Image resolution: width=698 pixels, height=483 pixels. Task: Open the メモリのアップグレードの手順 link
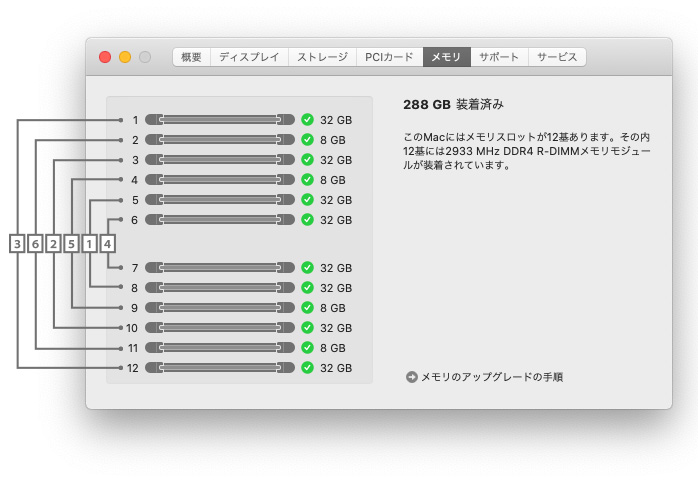(x=491, y=377)
